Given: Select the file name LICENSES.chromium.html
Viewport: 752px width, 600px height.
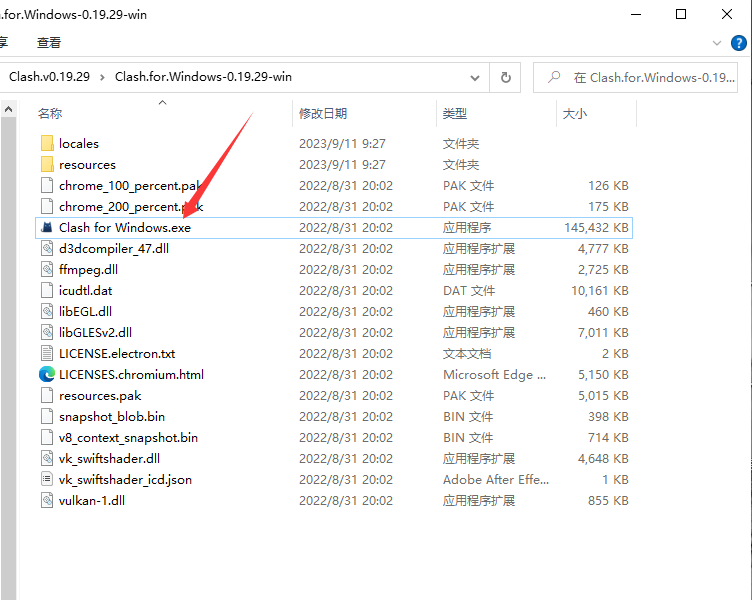Looking at the screenshot, I should 131,375.
